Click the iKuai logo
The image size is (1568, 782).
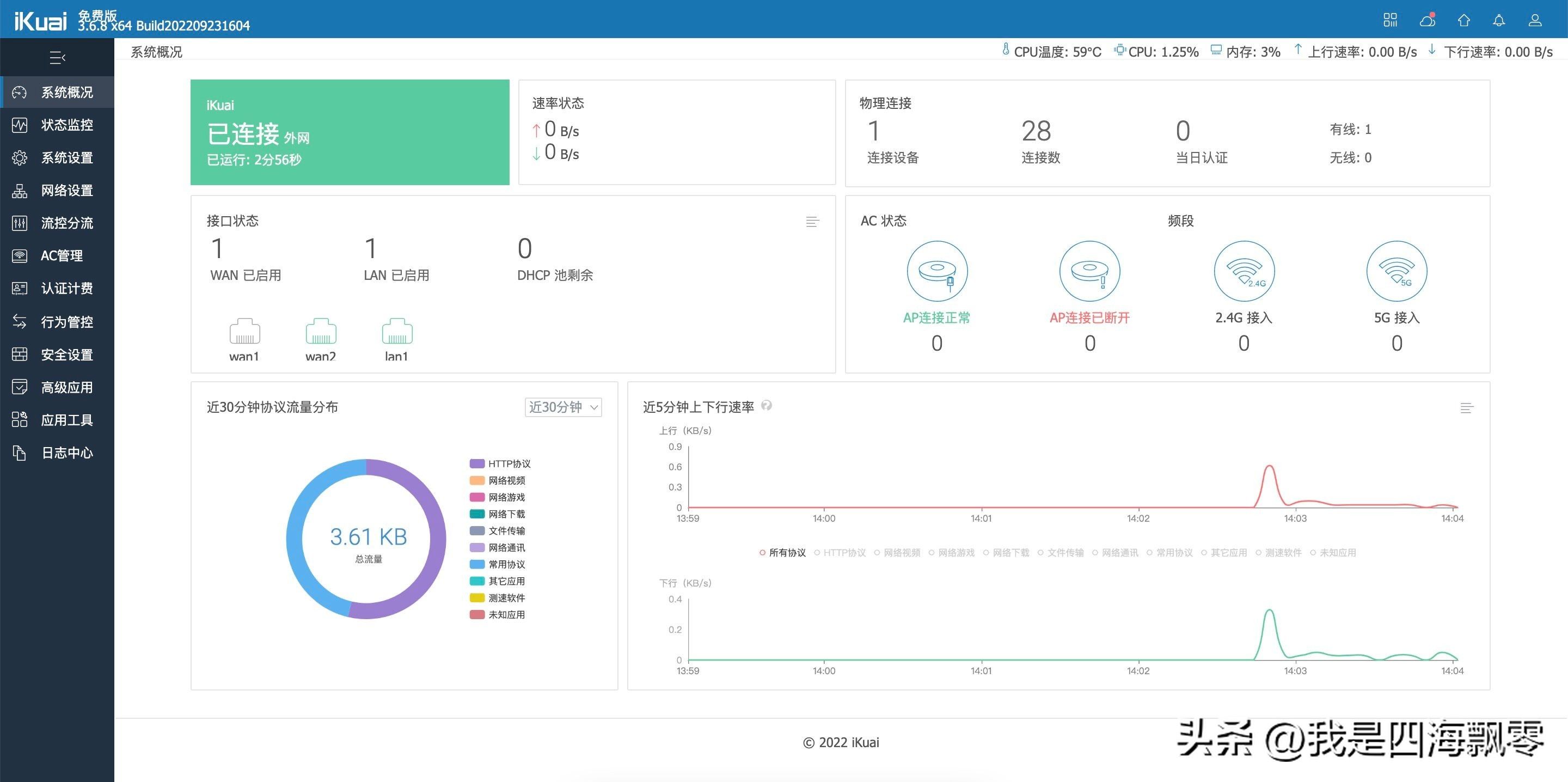point(40,21)
